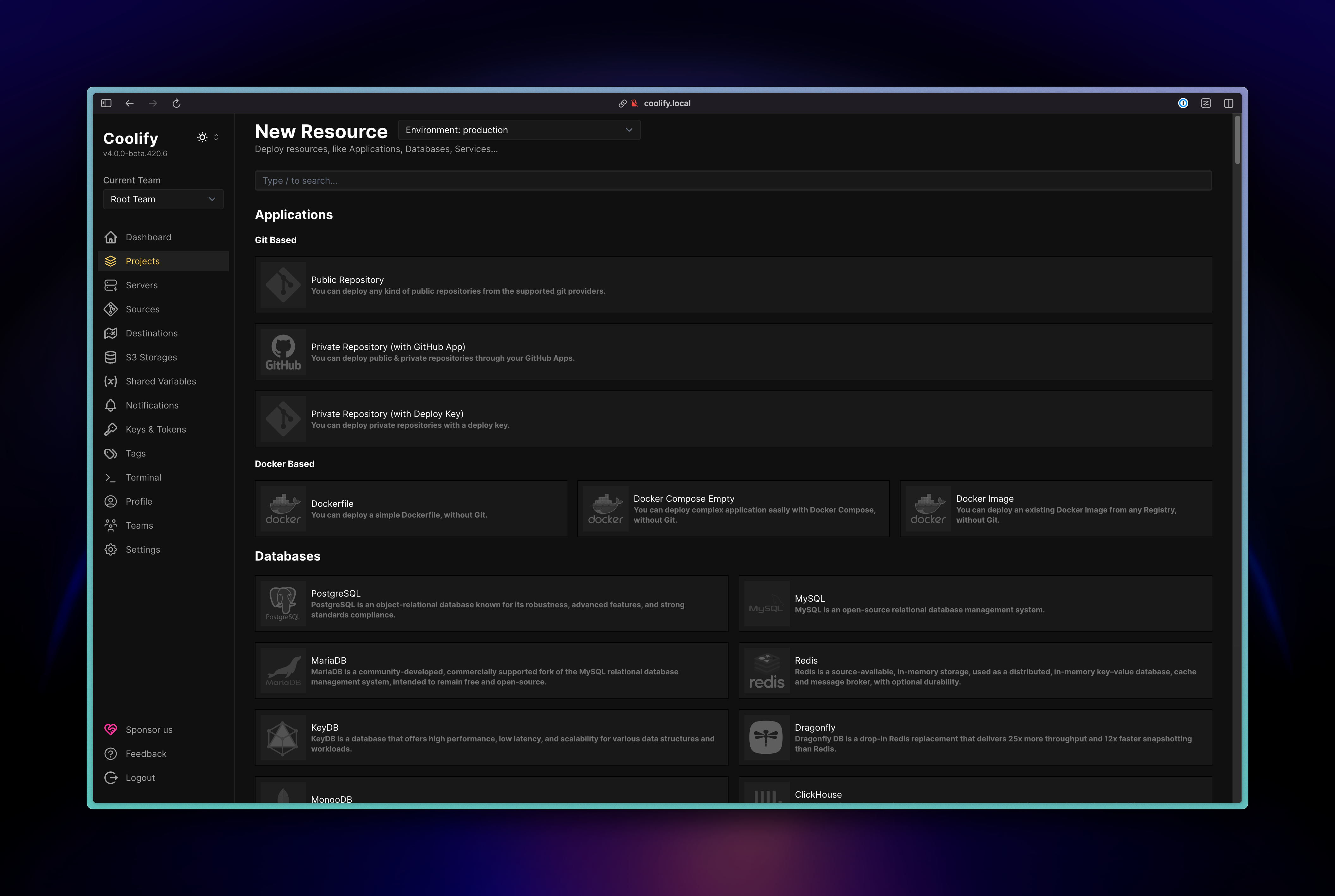Select the Destinations sidebar icon
The width and height of the screenshot is (1335, 896).
pyautogui.click(x=111, y=333)
